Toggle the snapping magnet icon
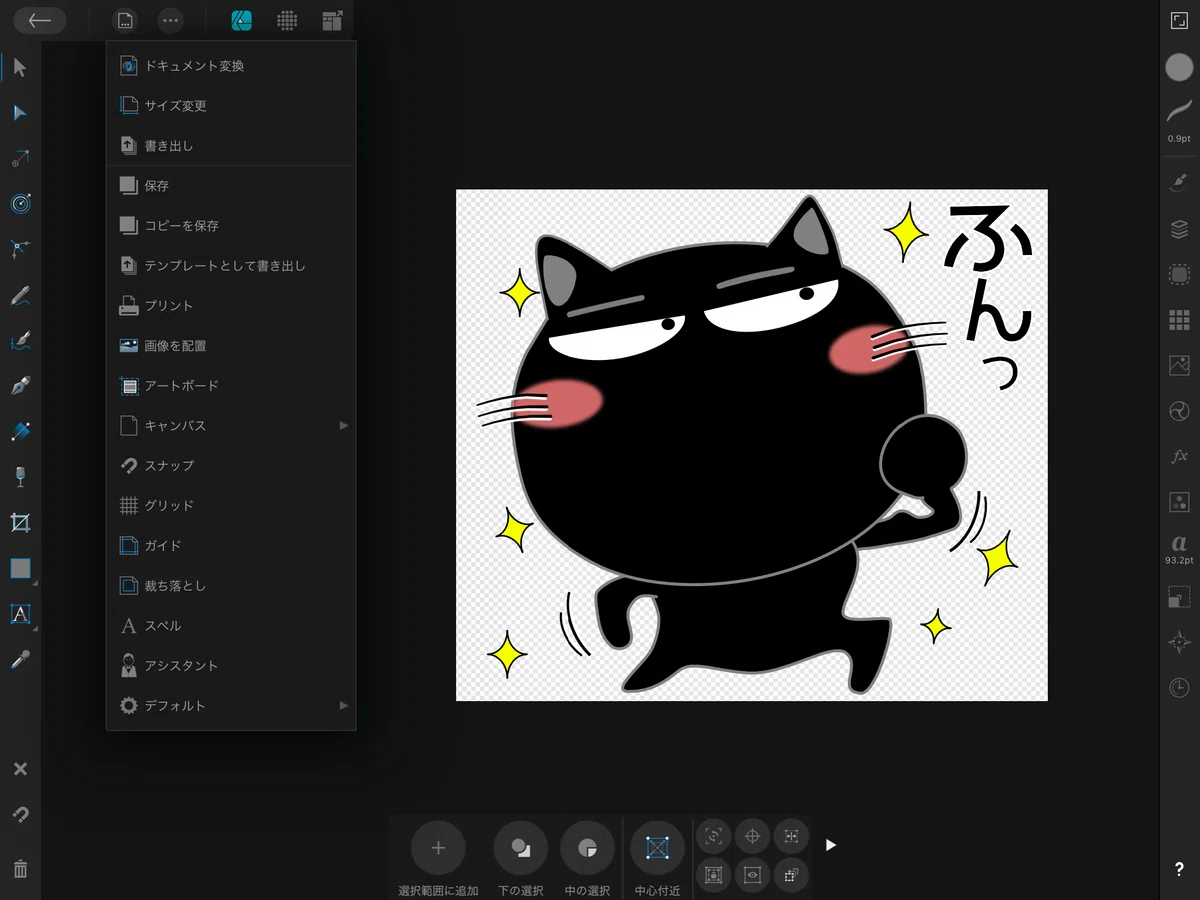The image size is (1200, 900). (20, 814)
